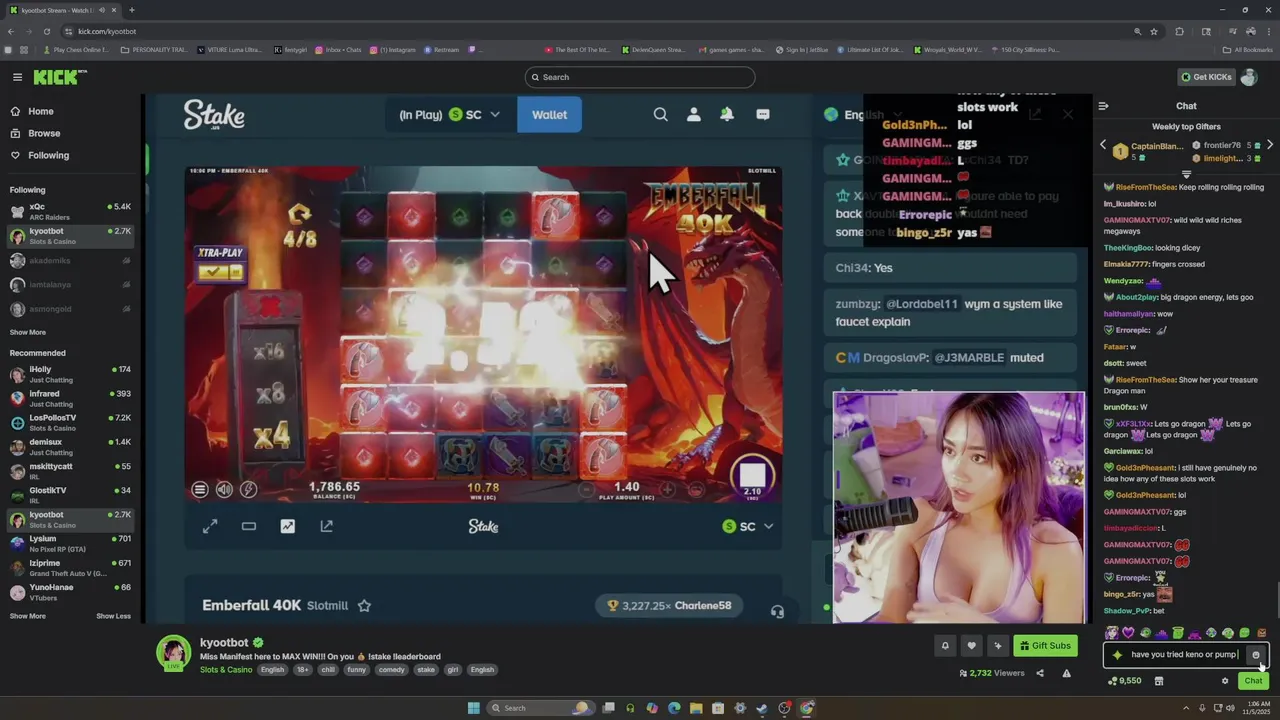The width and height of the screenshot is (1280, 720).
Task: Open Restream bookmark
Action: (442, 49)
